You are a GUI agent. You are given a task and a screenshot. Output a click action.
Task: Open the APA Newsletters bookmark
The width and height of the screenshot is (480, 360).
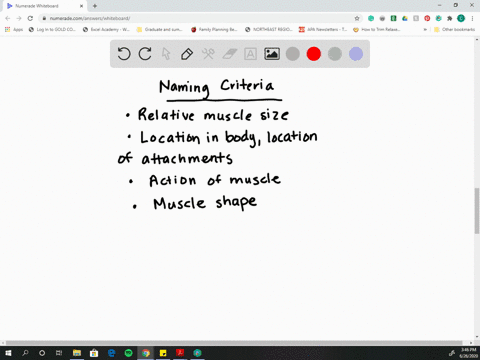point(323,29)
